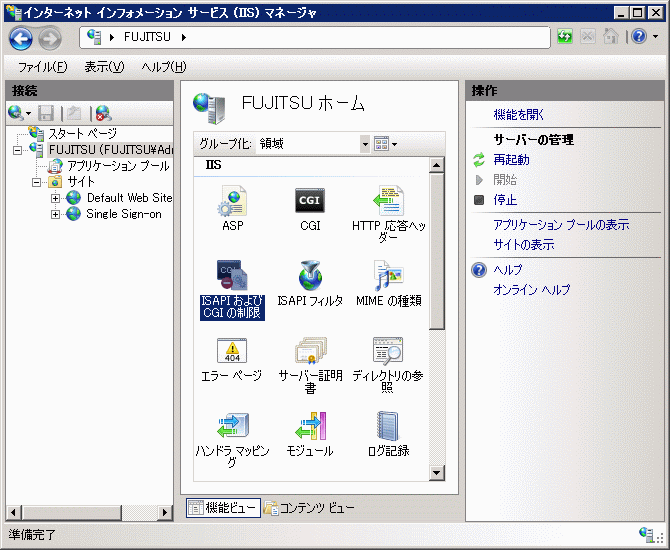
Task: Click the save connections floppy icon
Action: tap(46, 113)
